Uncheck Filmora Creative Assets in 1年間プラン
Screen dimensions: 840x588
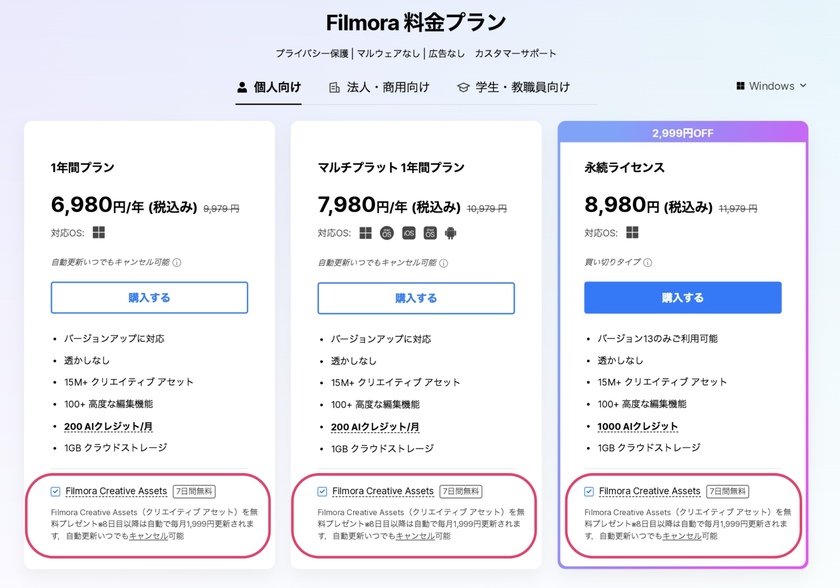coord(55,491)
